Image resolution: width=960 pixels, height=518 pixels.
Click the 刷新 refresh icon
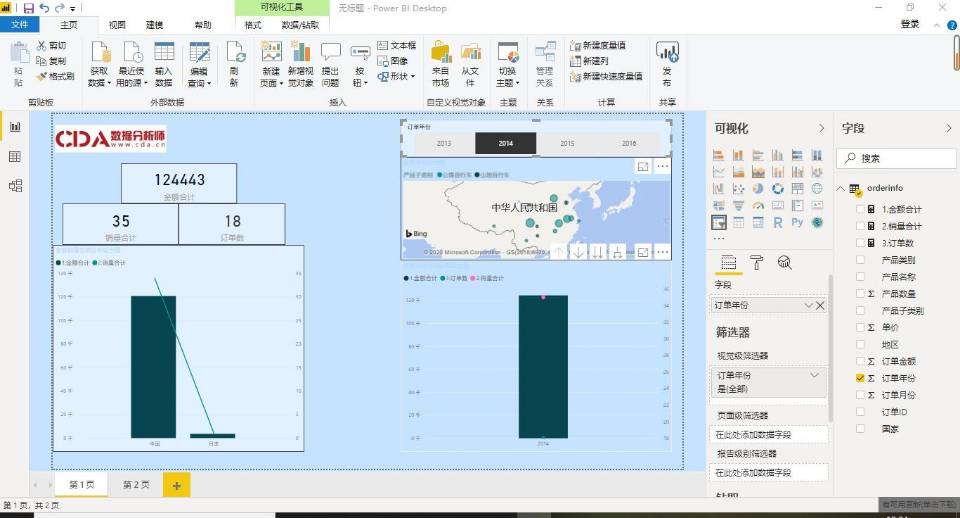tap(235, 53)
